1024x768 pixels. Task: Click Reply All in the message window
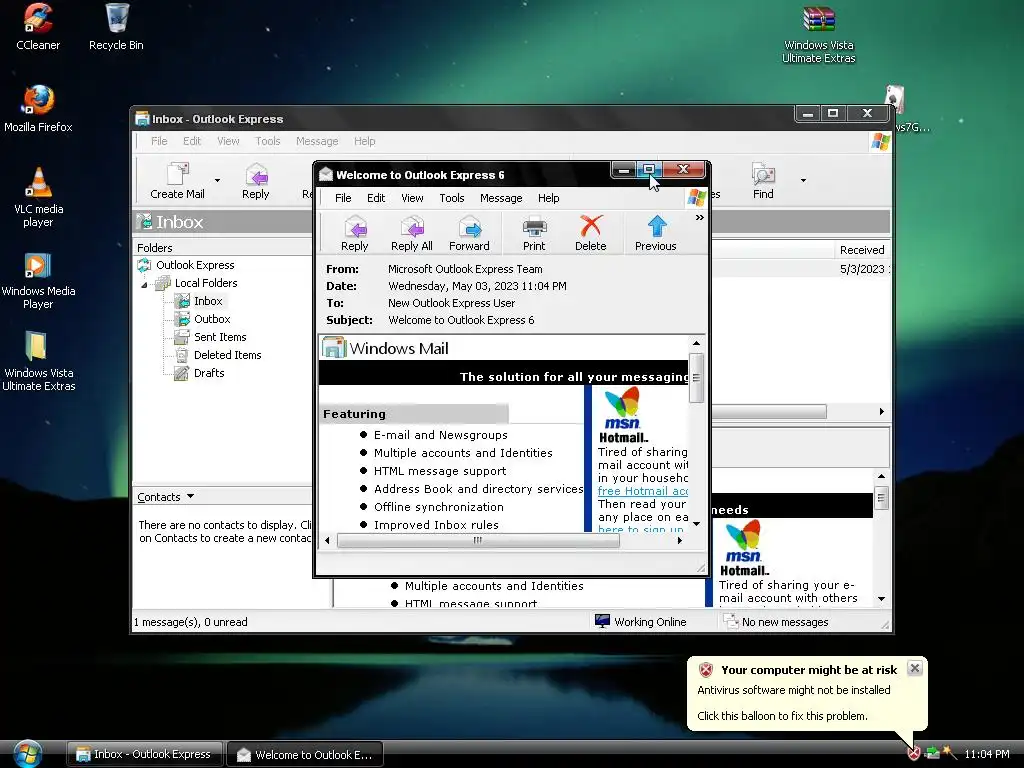click(x=411, y=233)
